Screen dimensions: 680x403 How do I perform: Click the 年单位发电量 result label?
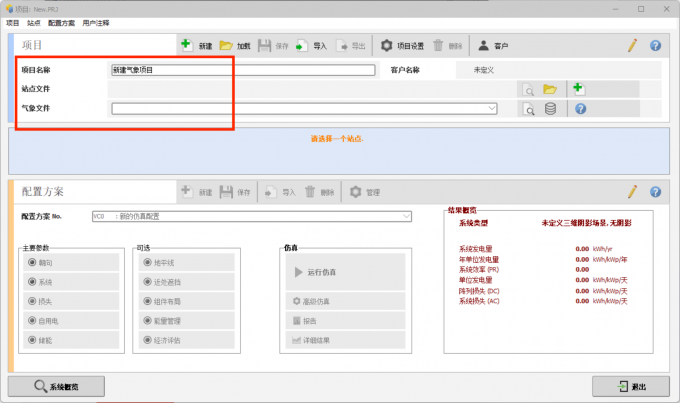479,259
